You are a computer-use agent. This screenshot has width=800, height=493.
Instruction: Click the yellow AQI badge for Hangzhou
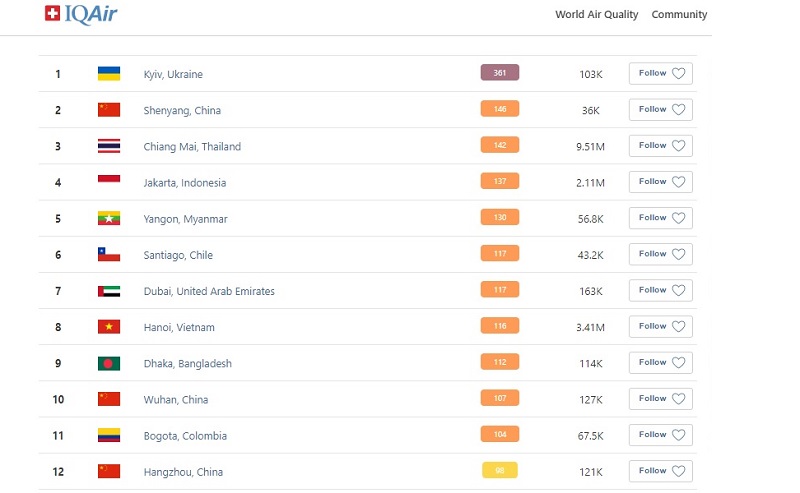click(x=499, y=470)
